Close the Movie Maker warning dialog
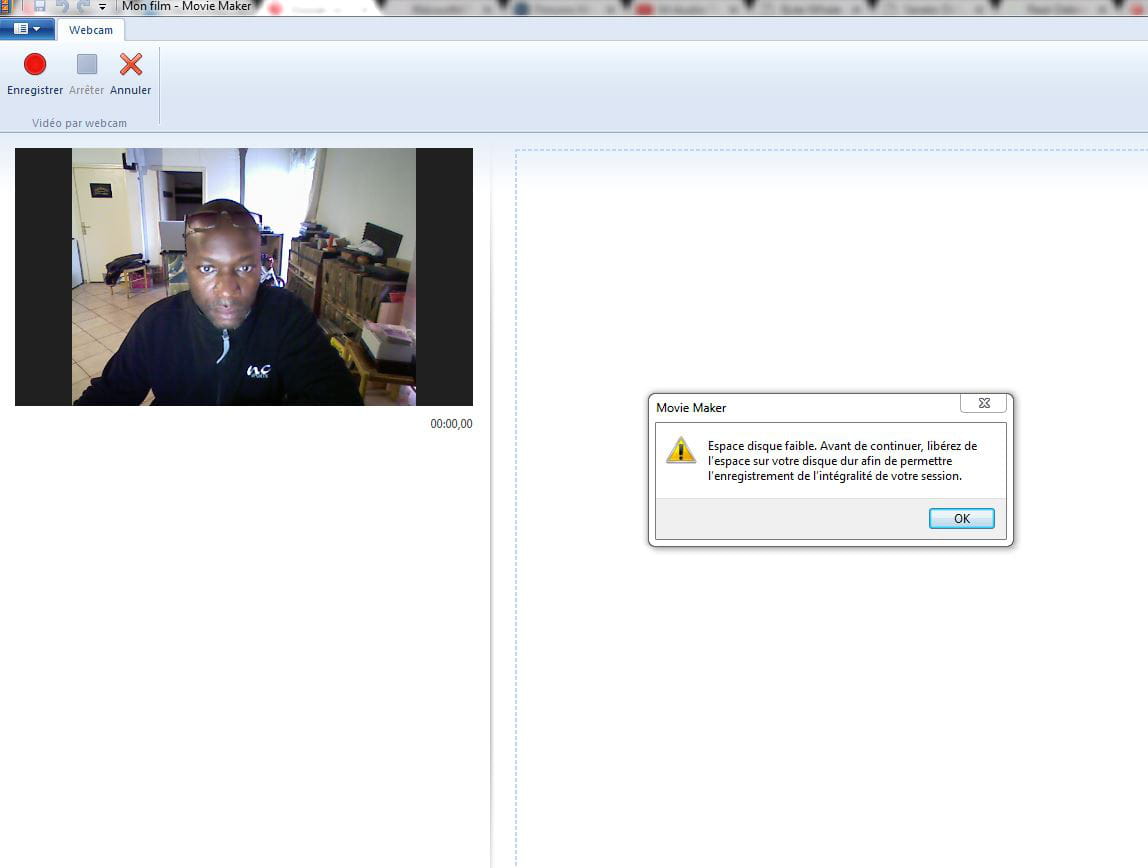This screenshot has width=1148, height=868. (984, 403)
